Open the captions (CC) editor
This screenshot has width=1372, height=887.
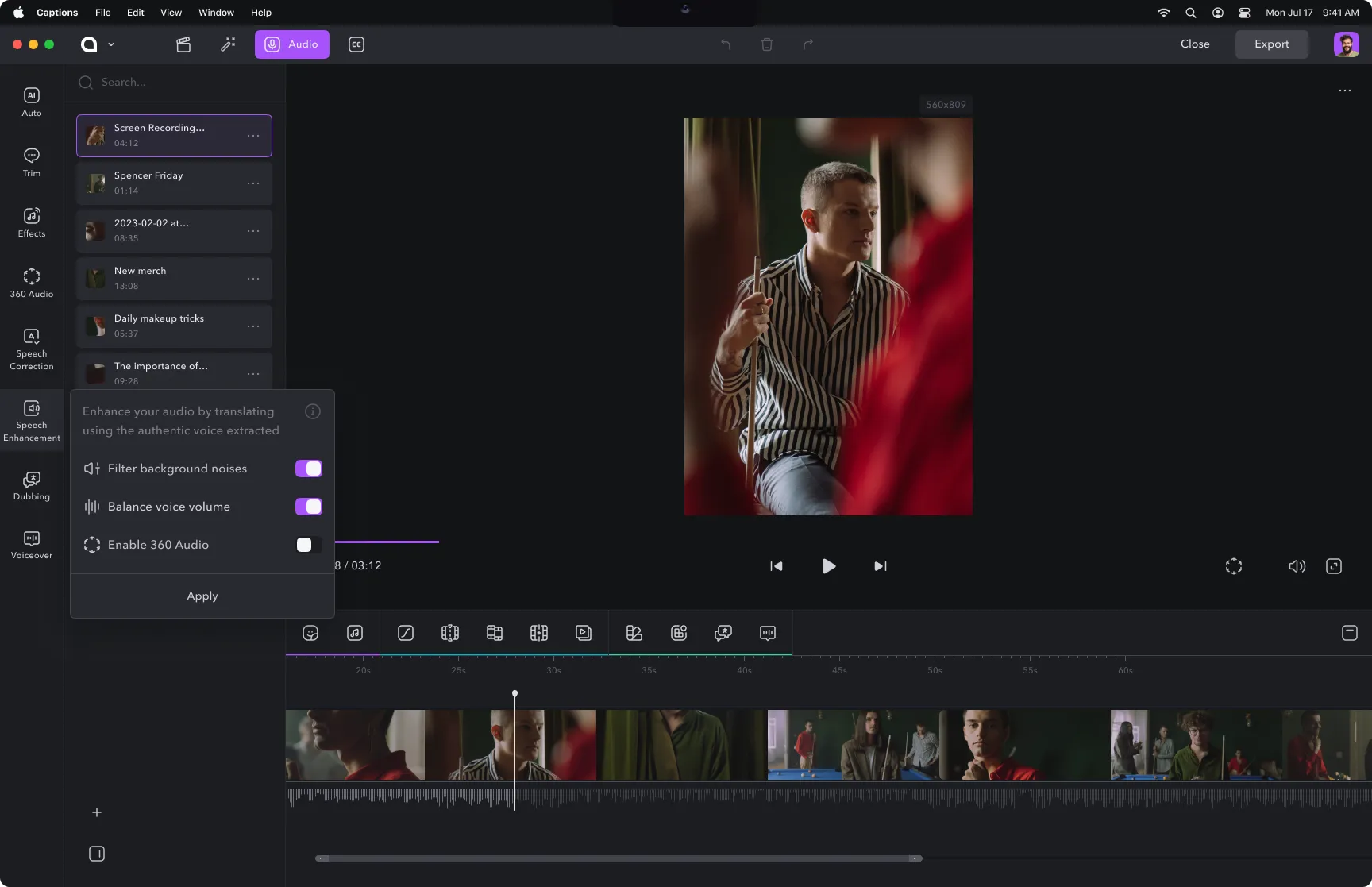click(x=356, y=44)
